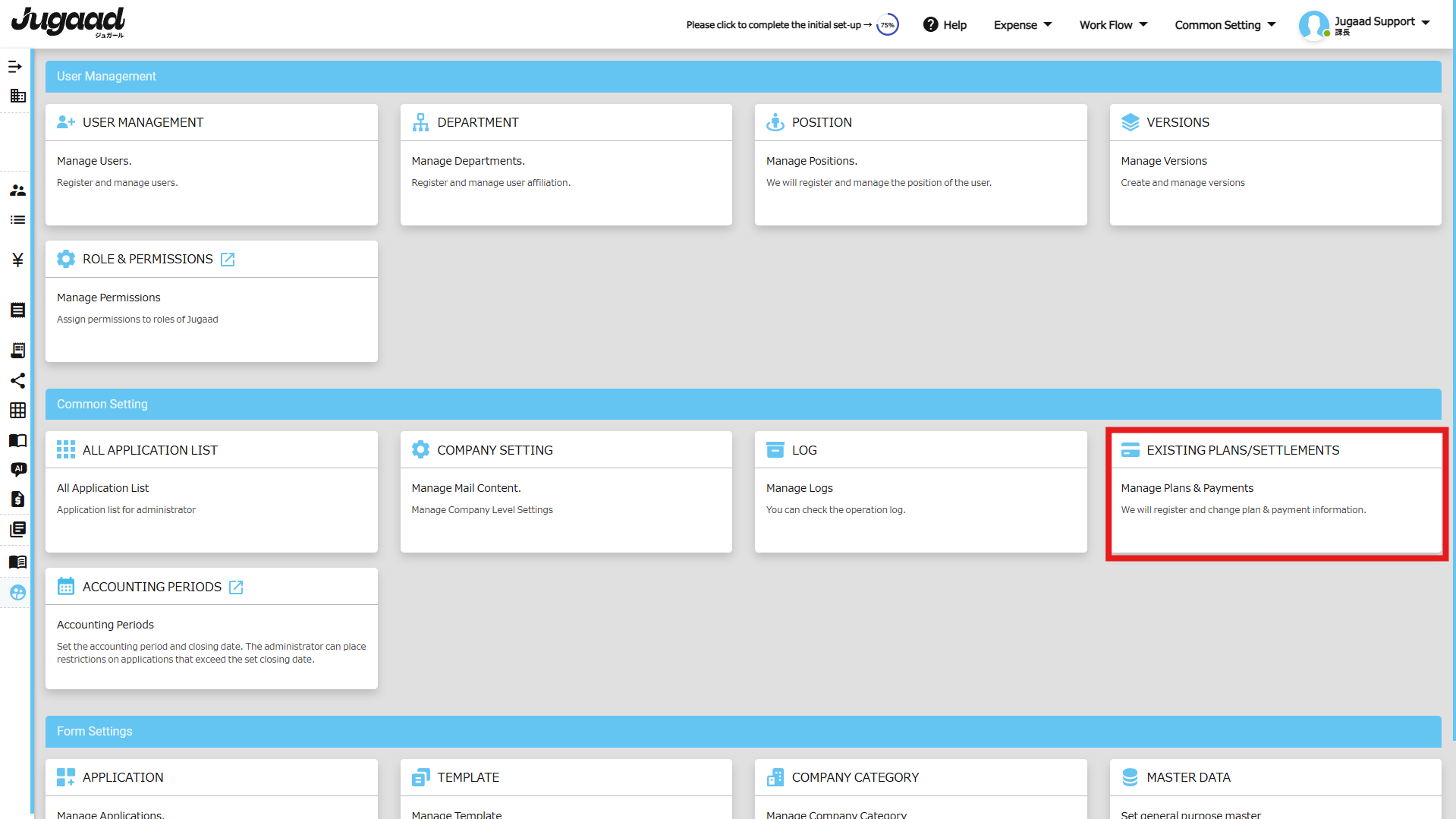Screen dimensions: 1456x819
Task: Click the User Management add-user icon
Action: pyautogui.click(x=66, y=122)
